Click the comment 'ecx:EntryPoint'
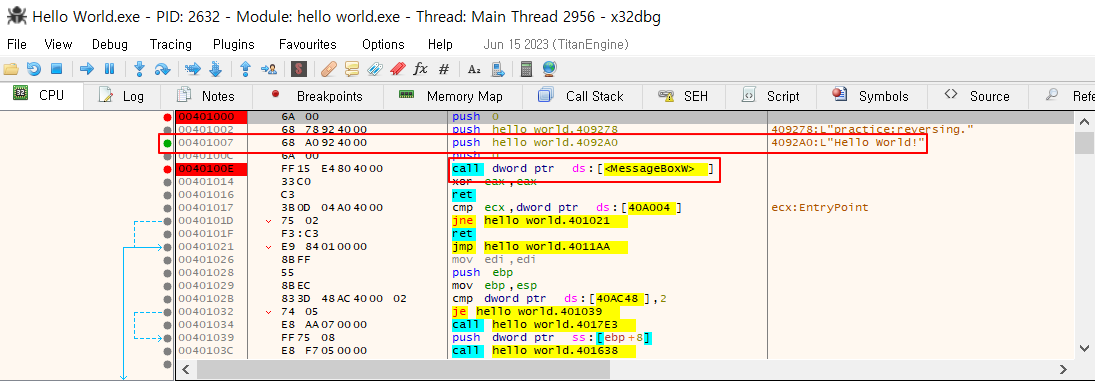This screenshot has height=381, width=1095. point(820,207)
